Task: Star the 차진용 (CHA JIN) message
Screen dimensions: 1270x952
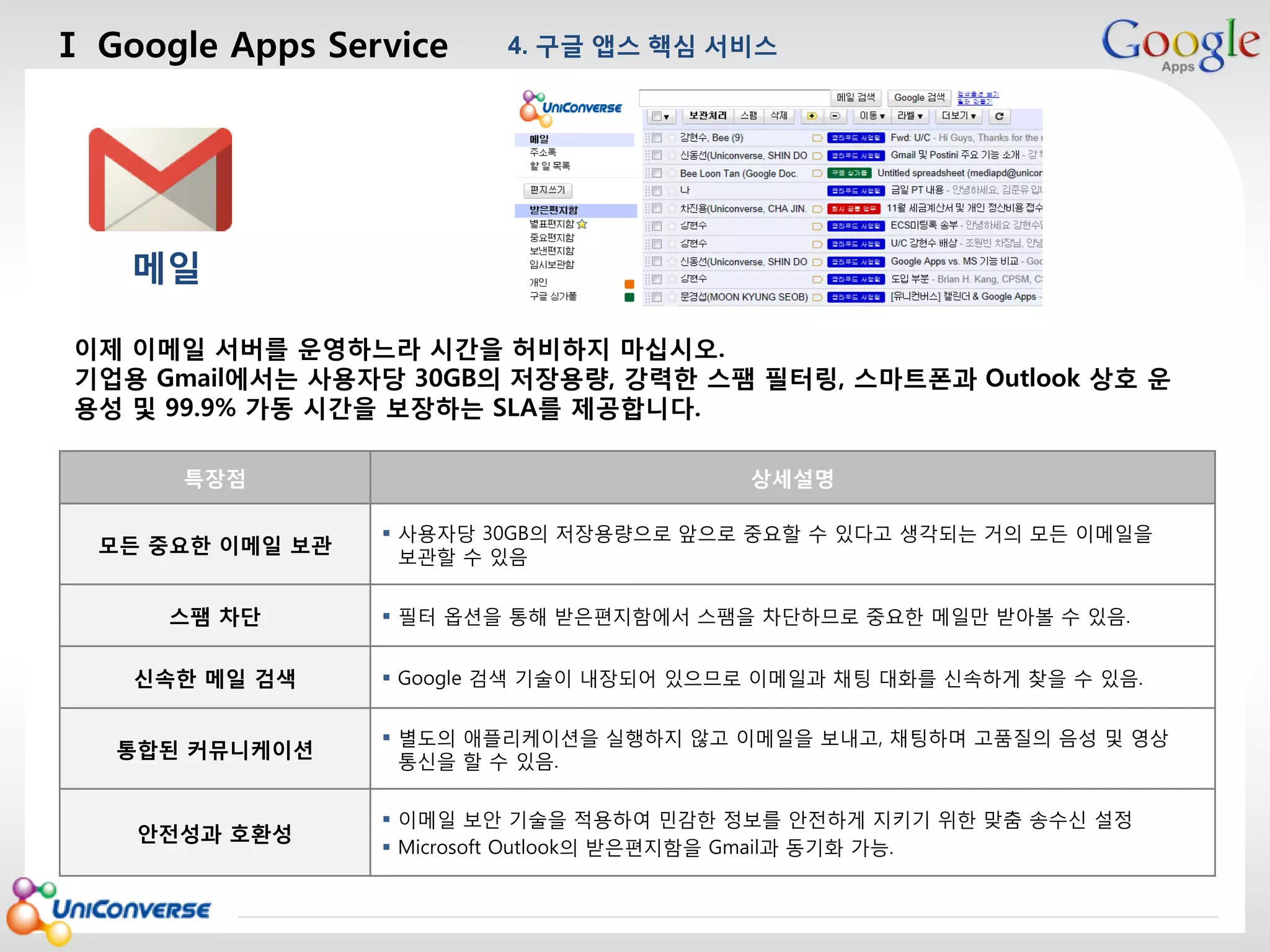Action: click(x=671, y=208)
